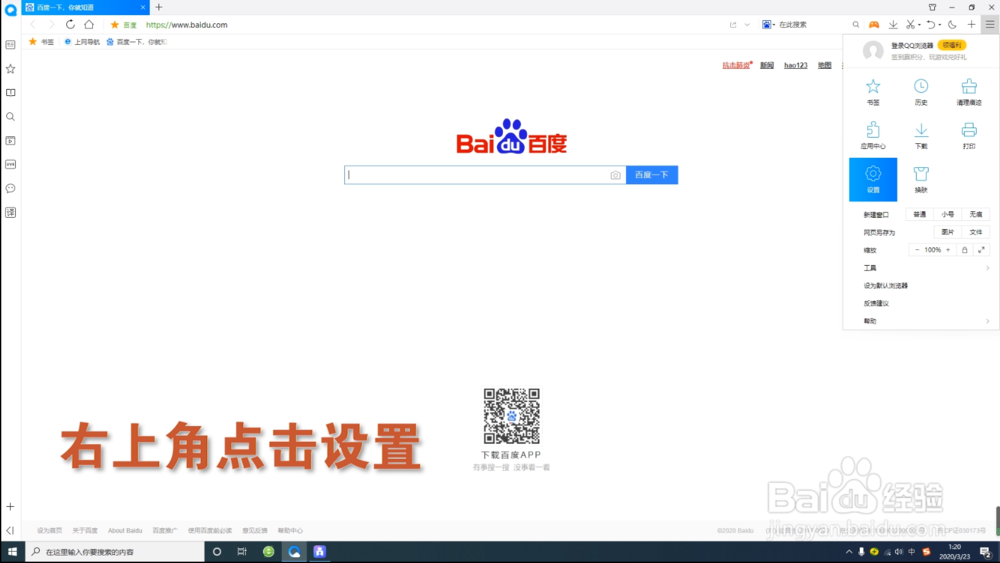The width and height of the screenshot is (1000, 563).
Task: Bookmark this page with the orange star
Action: 115,24
